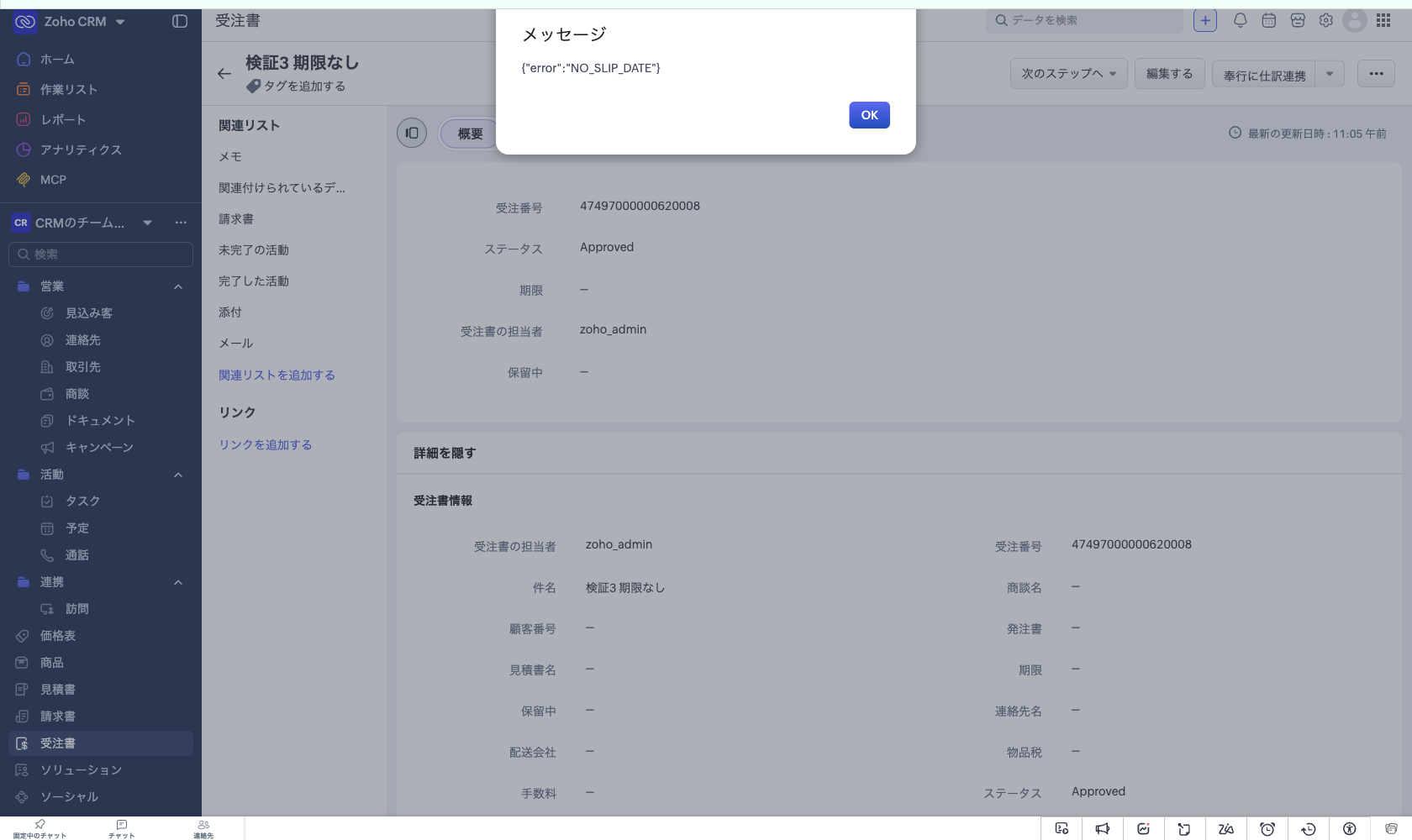Viewport: 1412px width, 840px height.
Task: Toggle the related list panel icon
Action: click(412, 133)
